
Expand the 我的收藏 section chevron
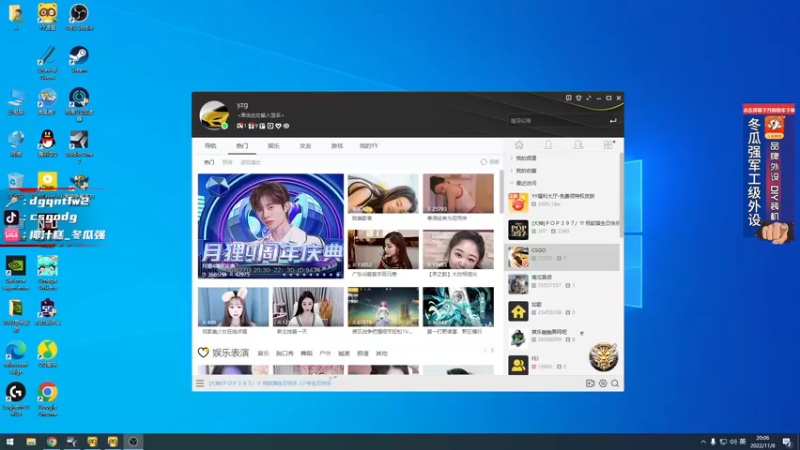(x=512, y=170)
